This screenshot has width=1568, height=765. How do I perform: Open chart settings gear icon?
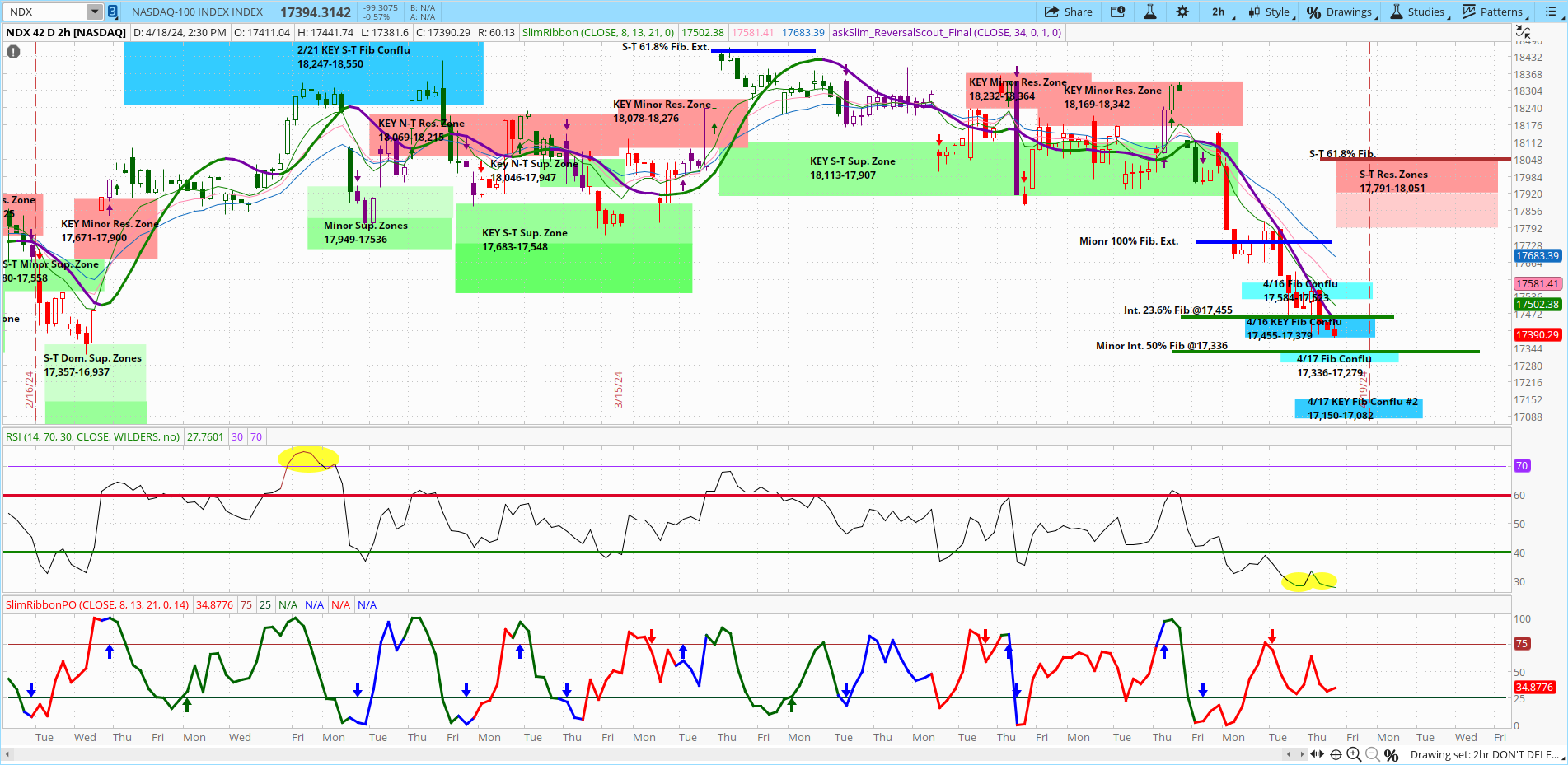pyautogui.click(x=1182, y=12)
